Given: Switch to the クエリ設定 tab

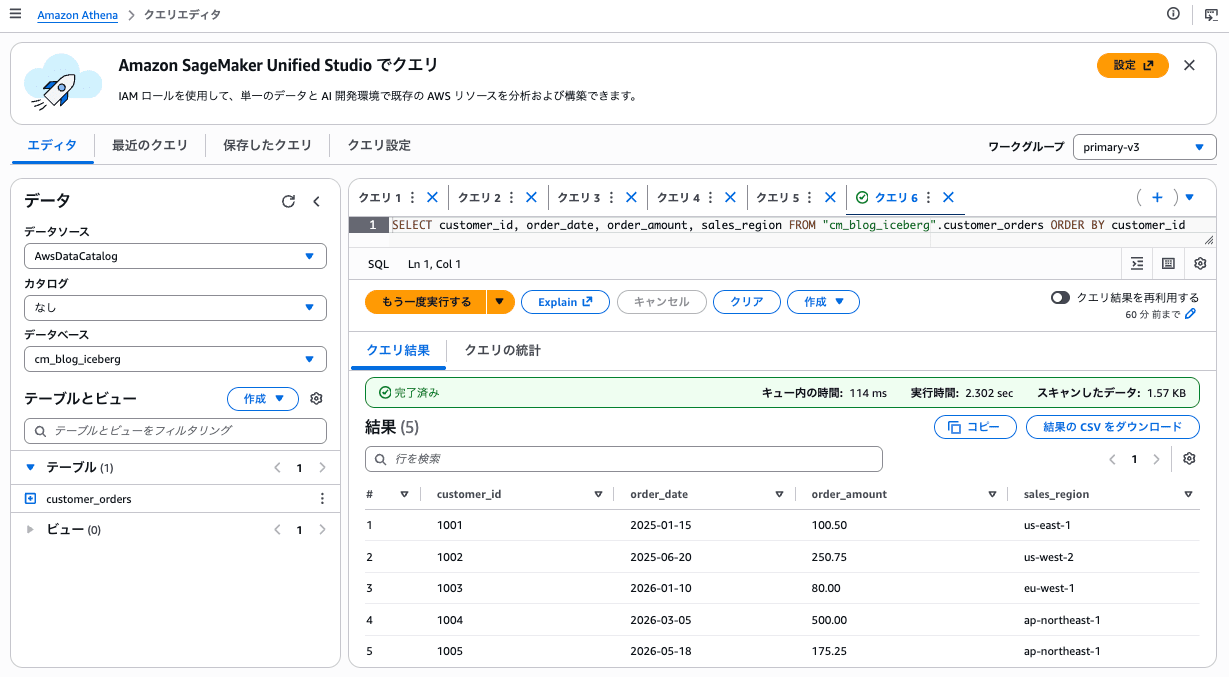Looking at the screenshot, I should [379, 145].
